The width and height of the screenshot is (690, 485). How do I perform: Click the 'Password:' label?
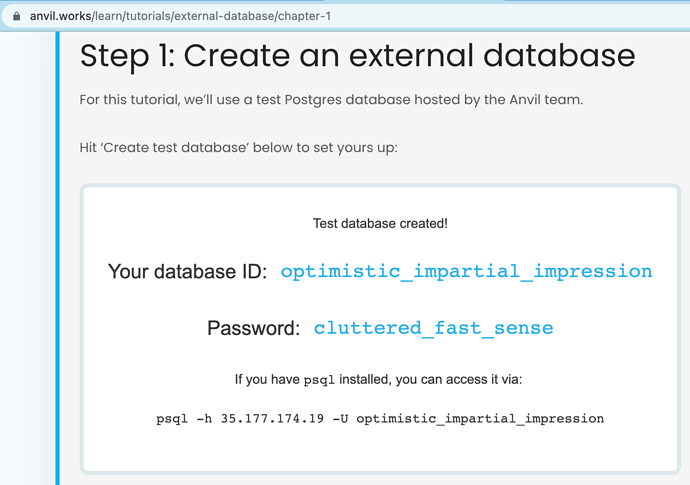tap(253, 328)
